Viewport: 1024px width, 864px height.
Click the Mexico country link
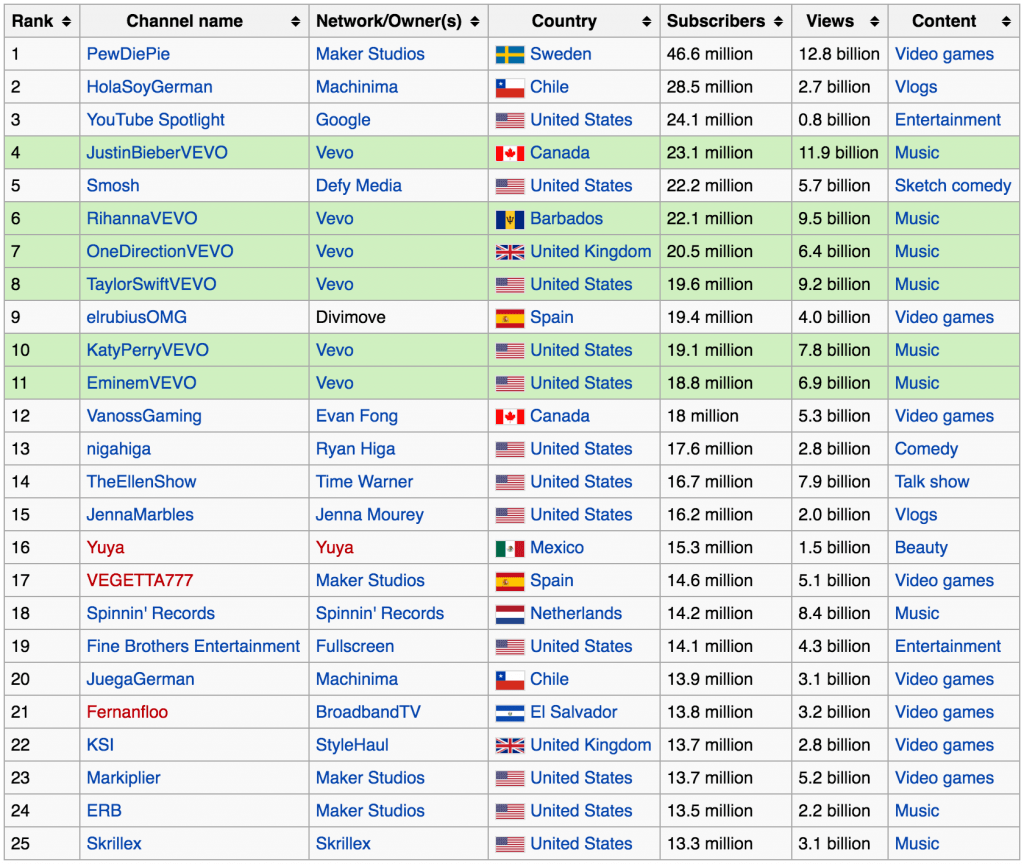[557, 548]
